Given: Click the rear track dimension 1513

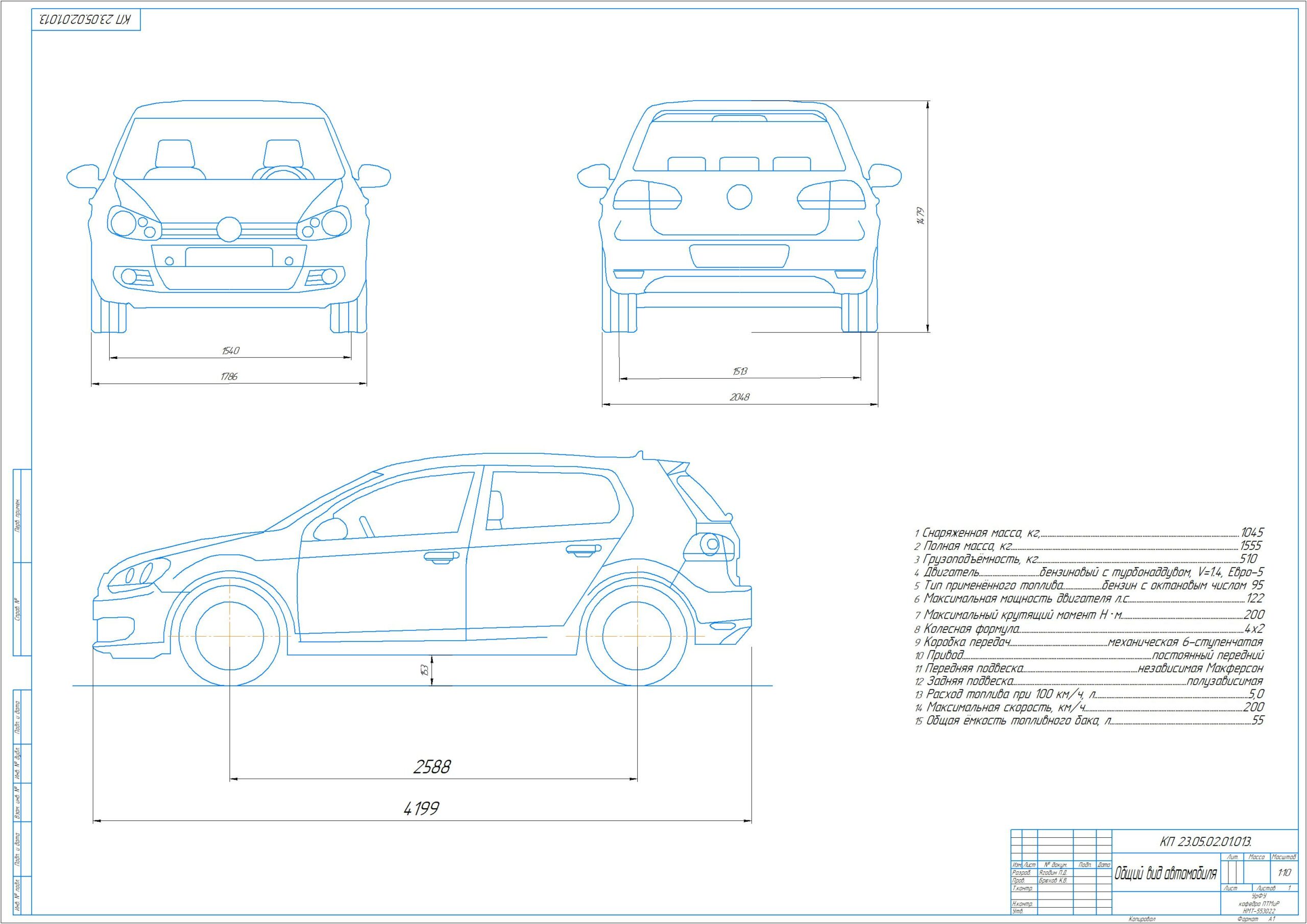Looking at the screenshot, I should pos(739,371).
